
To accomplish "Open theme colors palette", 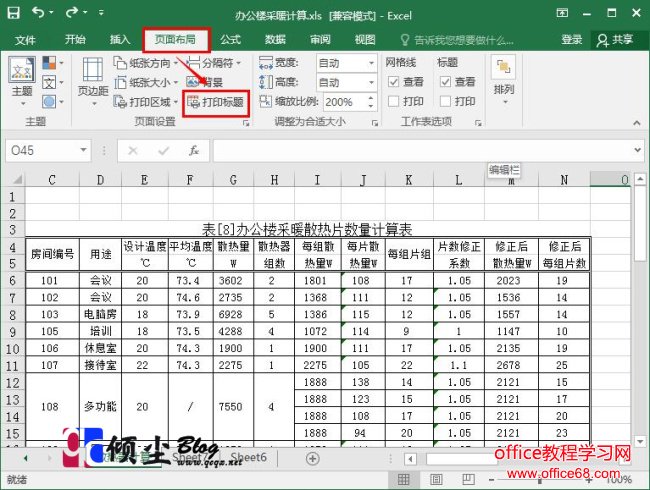I will [53, 63].
